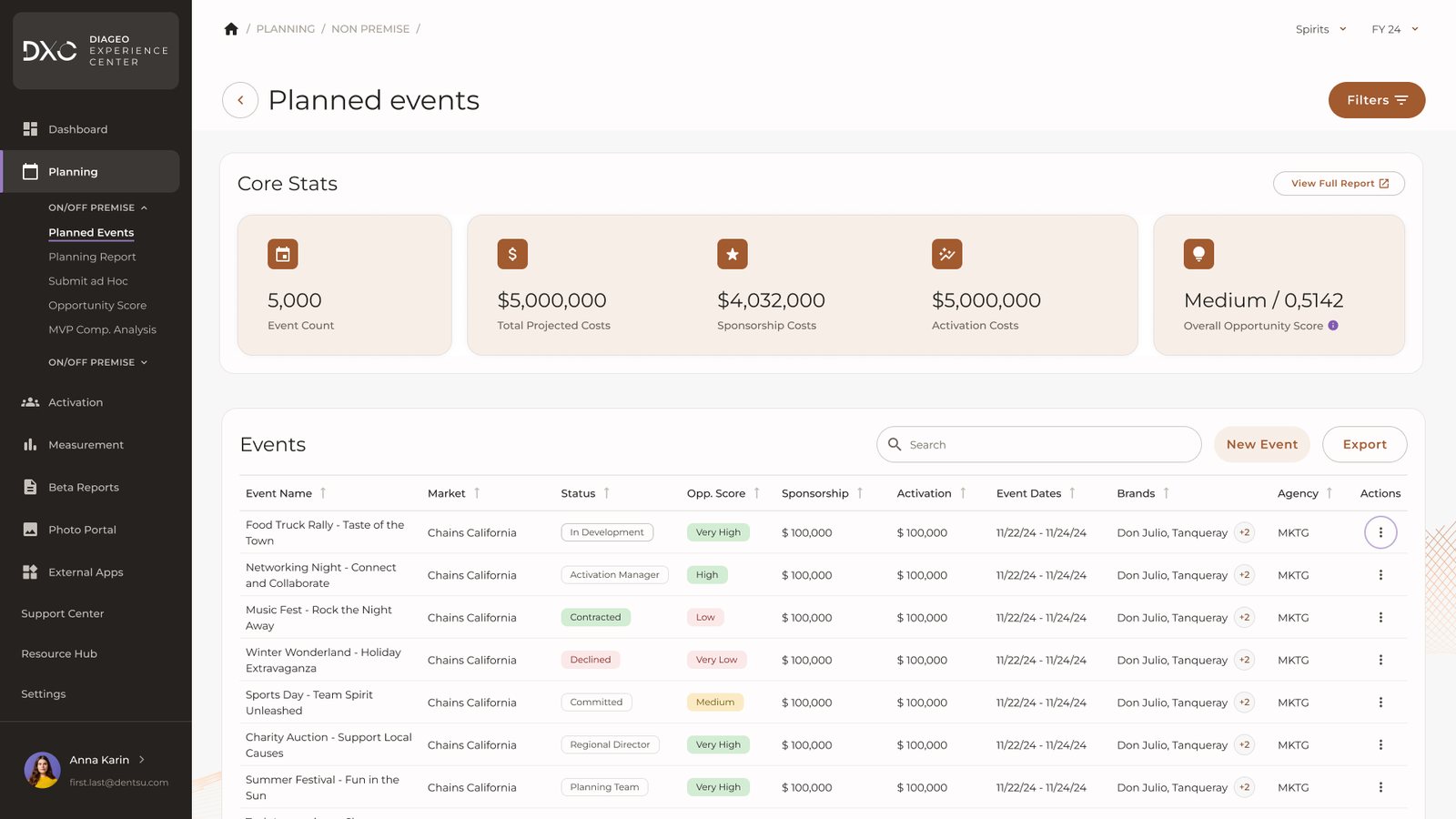Open Opportunity Score submenu item

(x=97, y=306)
